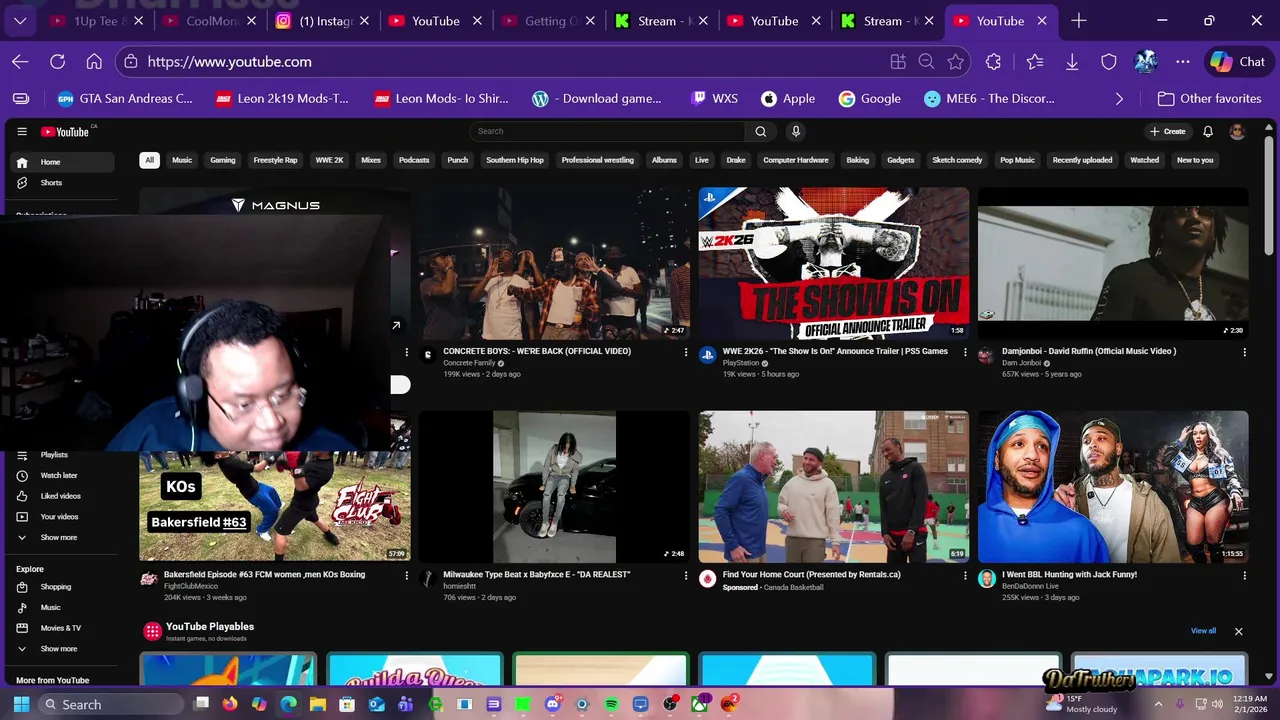Open the WWE 2K26 announce trailer thumbnail

(834, 264)
